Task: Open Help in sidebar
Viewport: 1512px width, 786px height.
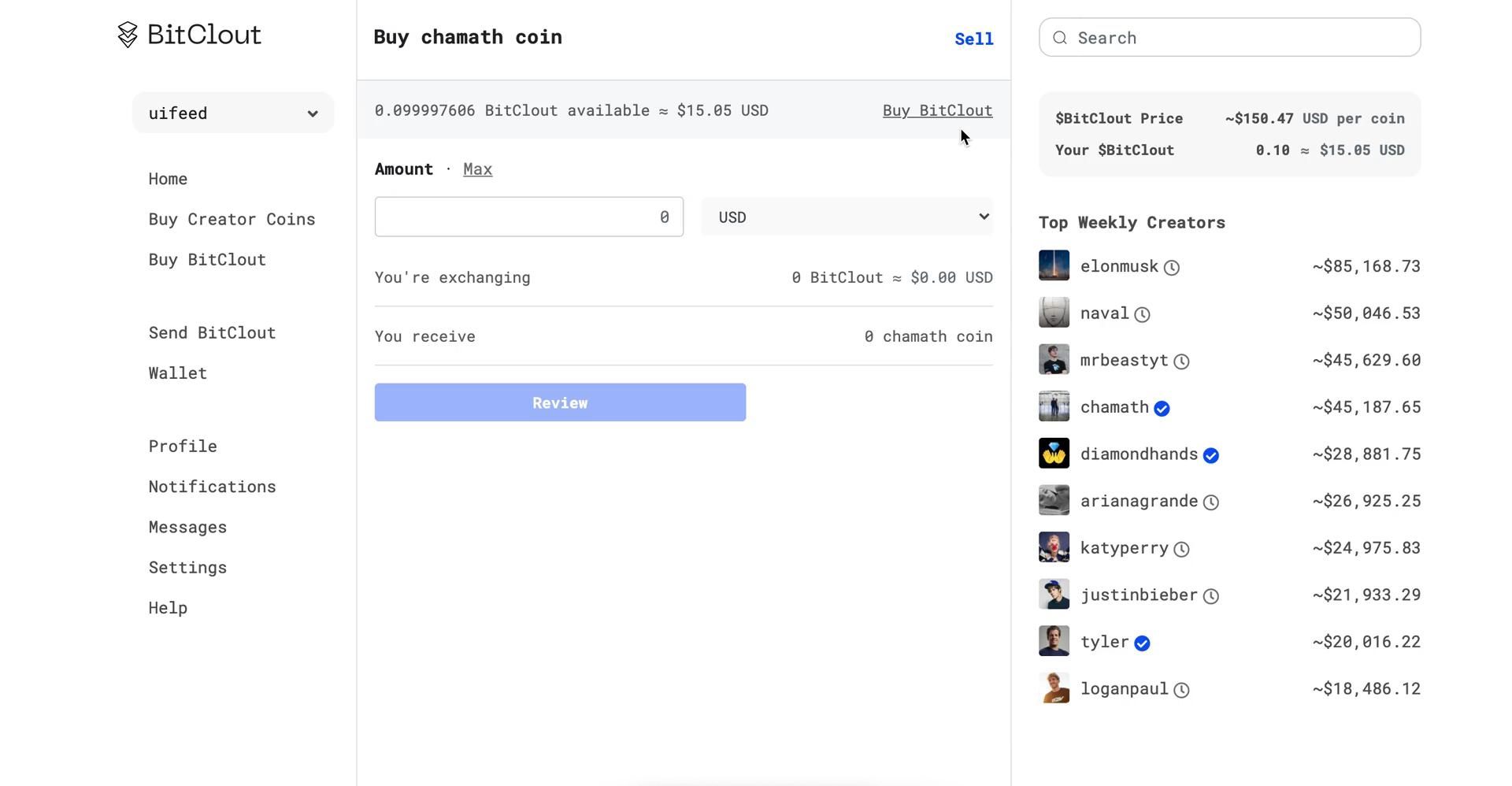Action: (x=168, y=608)
